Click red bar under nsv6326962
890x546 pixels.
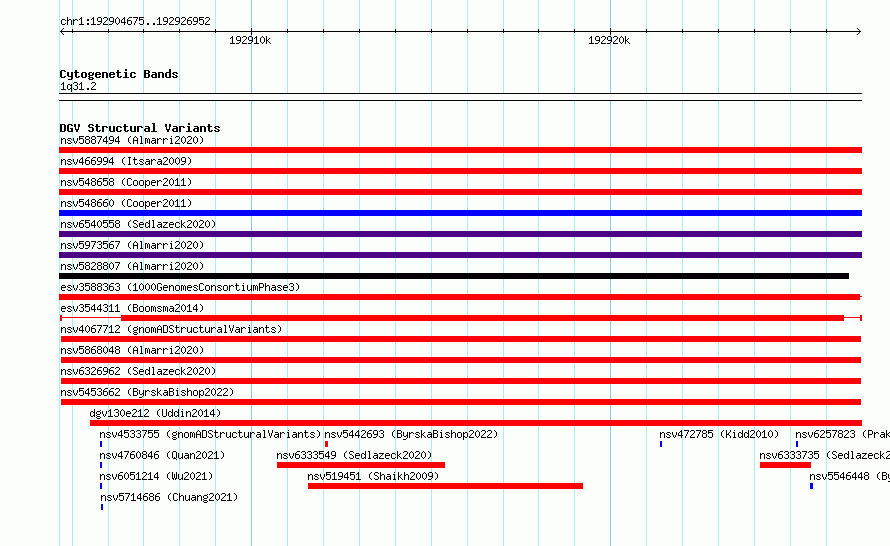point(461,381)
